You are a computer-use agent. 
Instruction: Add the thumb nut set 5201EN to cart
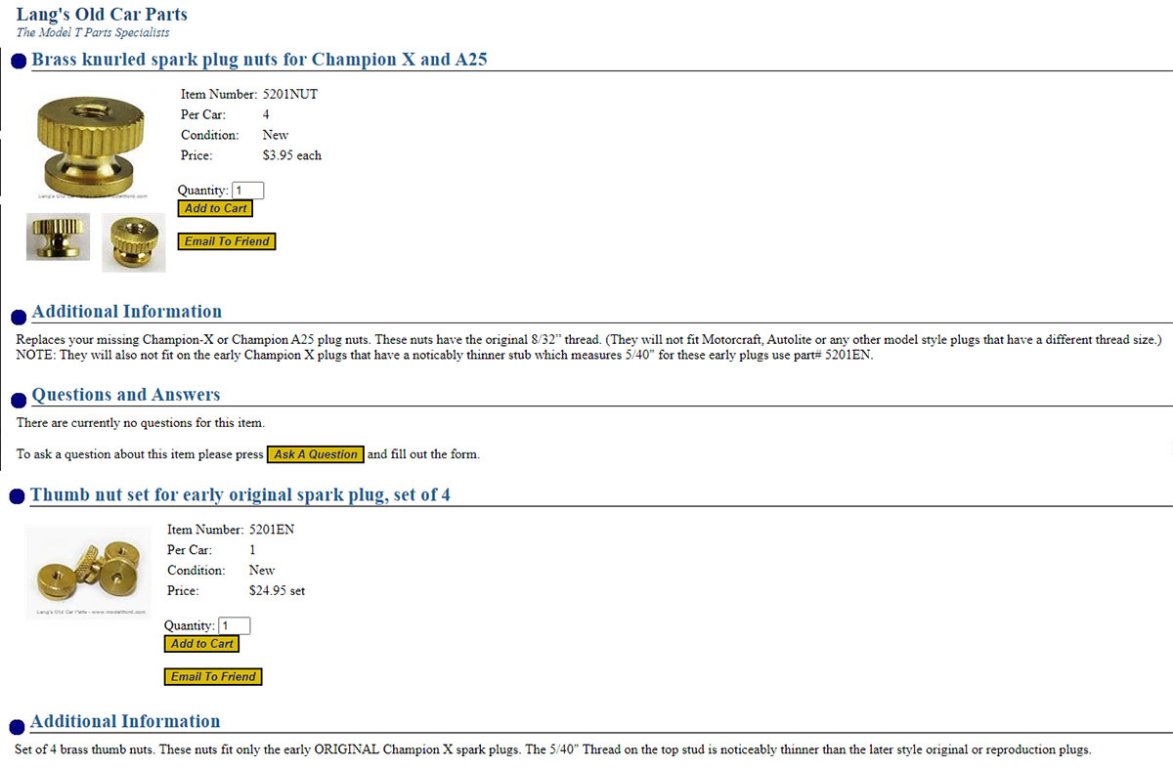(202, 644)
